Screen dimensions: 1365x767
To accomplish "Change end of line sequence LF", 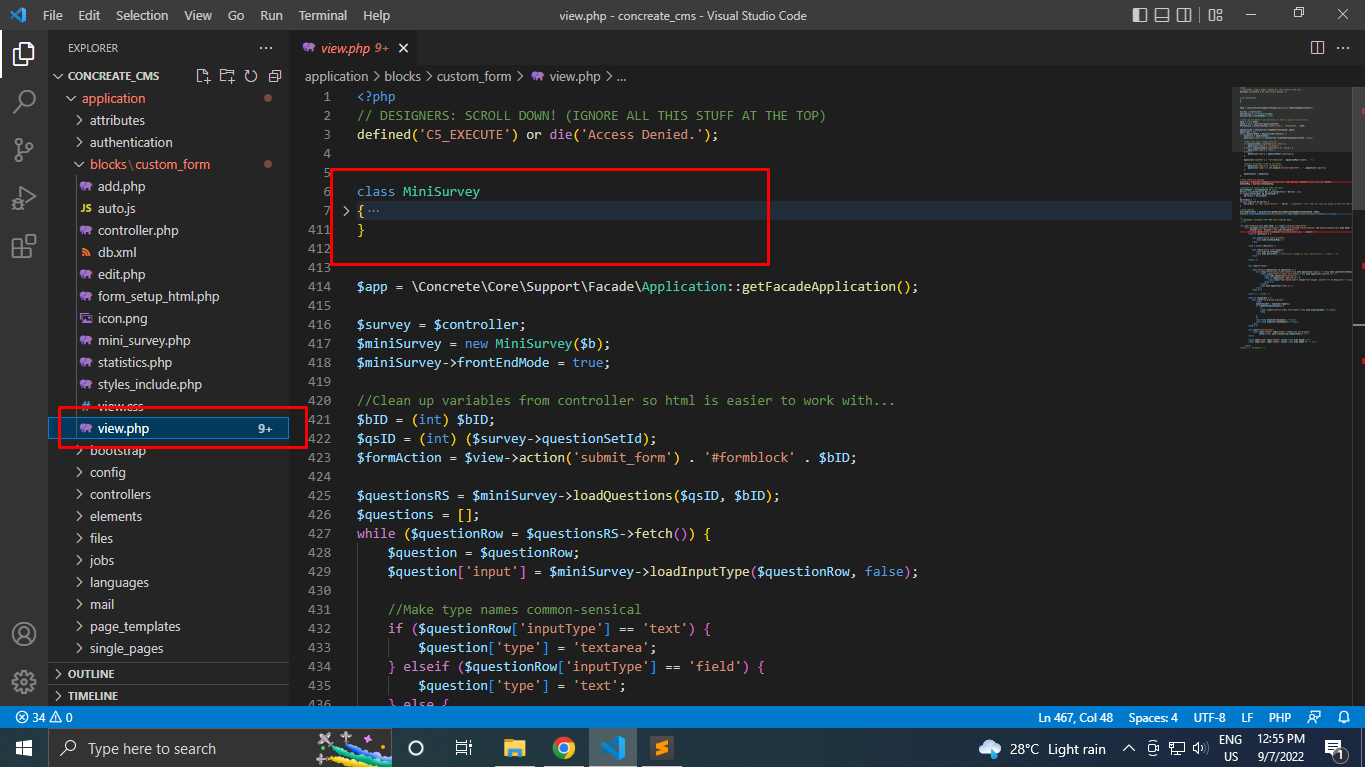I will pyautogui.click(x=1247, y=717).
